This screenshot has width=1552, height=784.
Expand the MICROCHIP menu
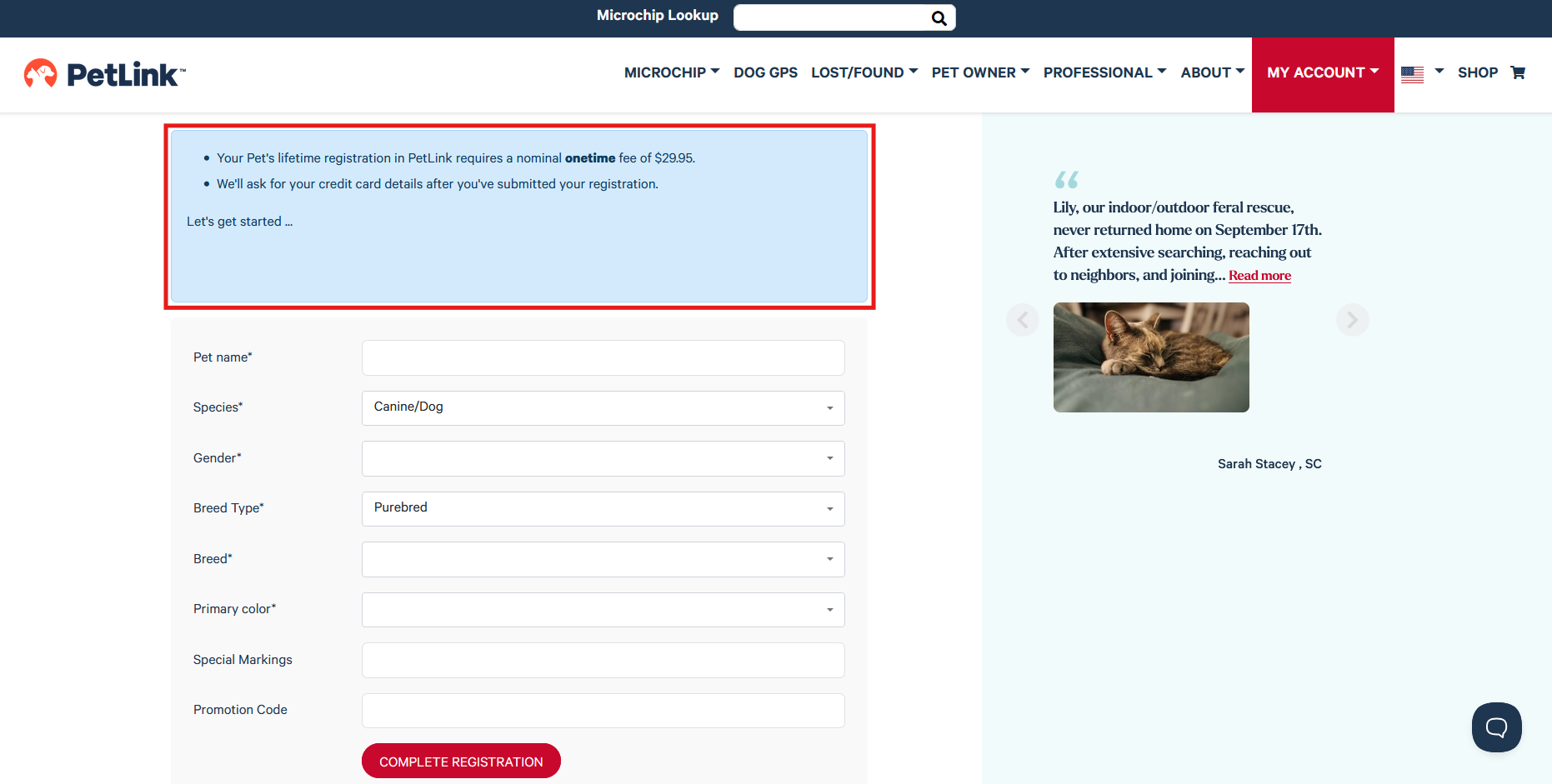click(x=672, y=72)
